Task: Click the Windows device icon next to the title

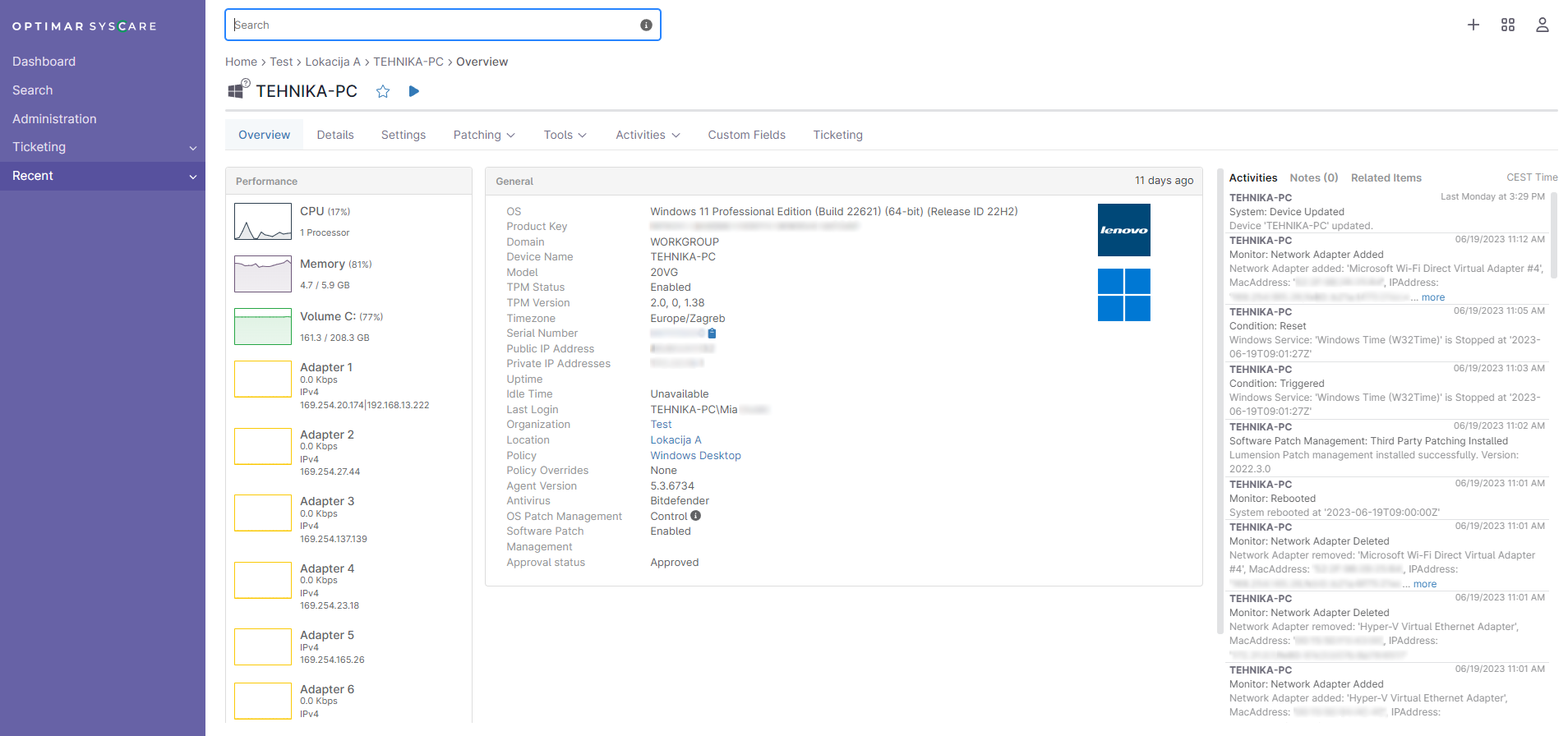Action: 238,89
